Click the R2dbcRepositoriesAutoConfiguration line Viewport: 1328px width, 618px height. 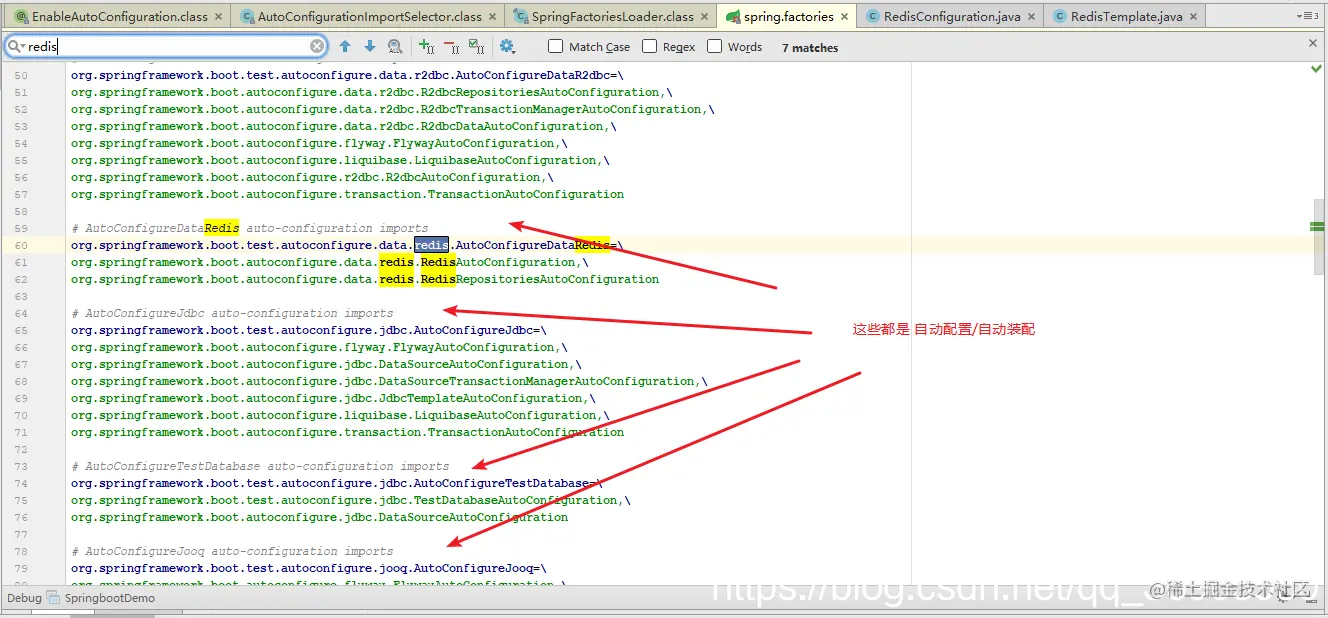pyautogui.click(x=372, y=92)
